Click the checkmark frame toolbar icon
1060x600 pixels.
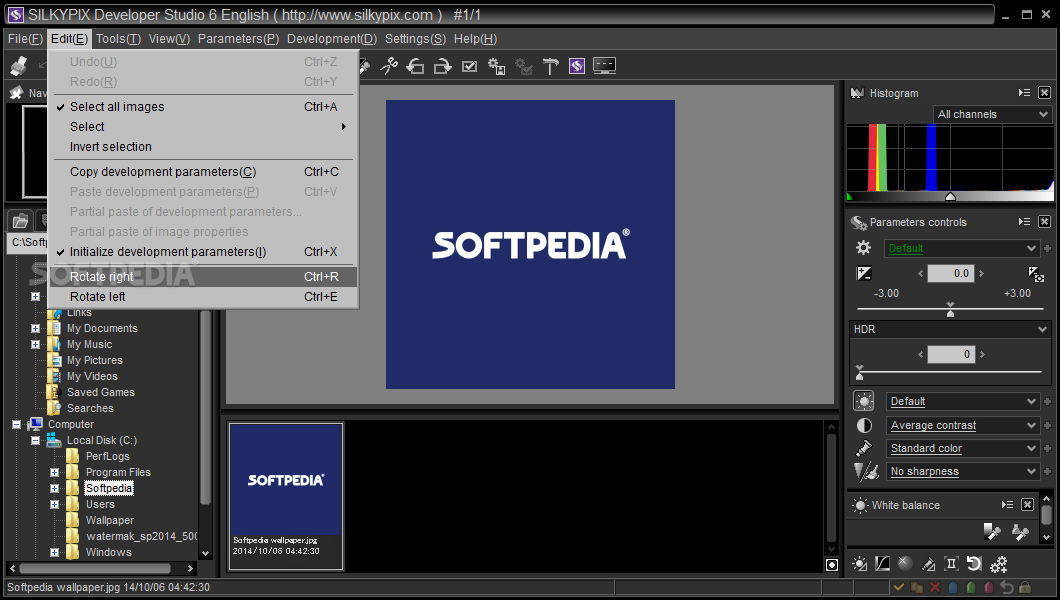469,66
